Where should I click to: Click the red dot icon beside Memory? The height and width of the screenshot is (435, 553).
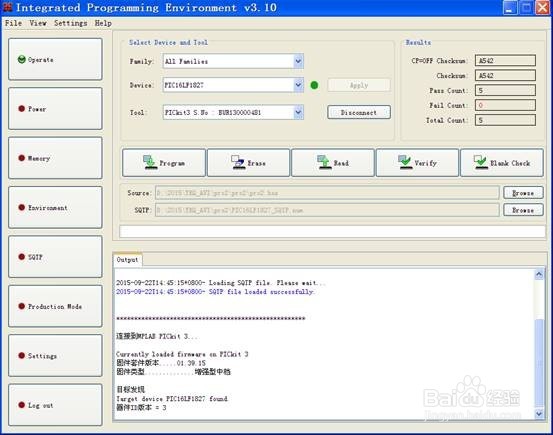[22, 158]
